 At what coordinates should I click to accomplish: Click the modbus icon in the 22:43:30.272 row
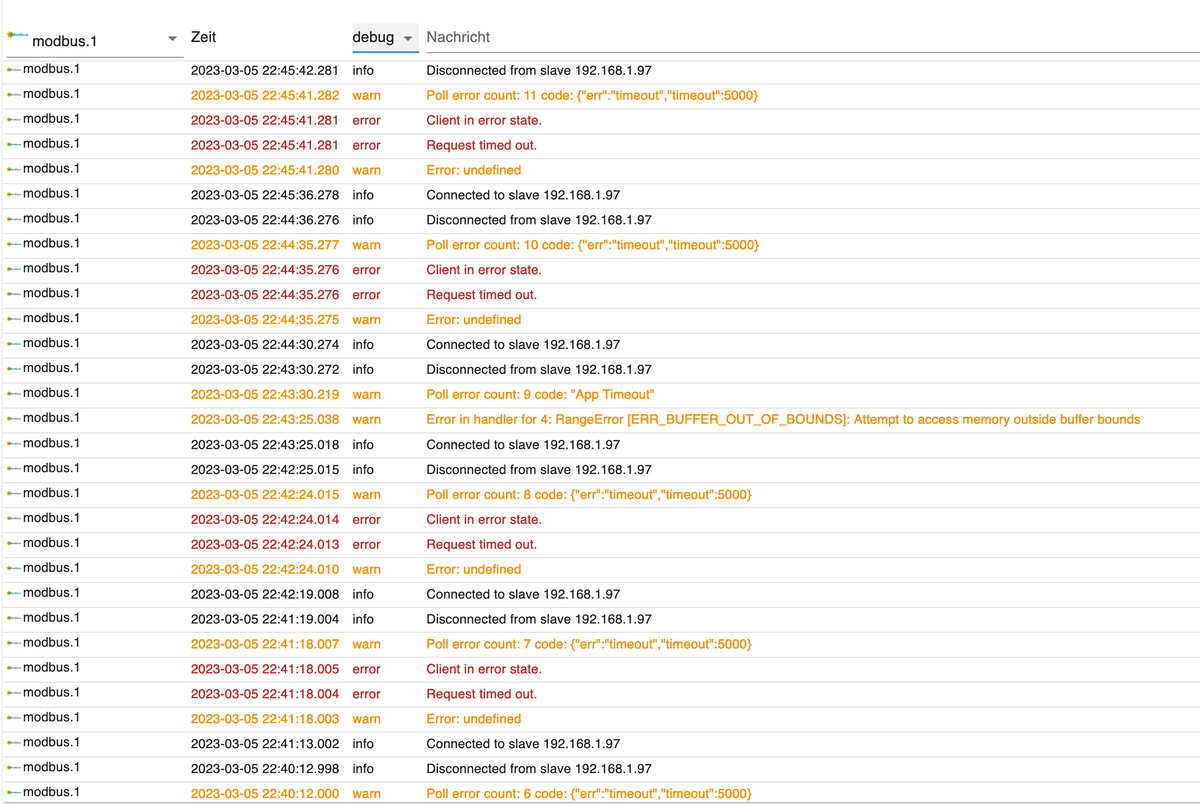click(14, 369)
